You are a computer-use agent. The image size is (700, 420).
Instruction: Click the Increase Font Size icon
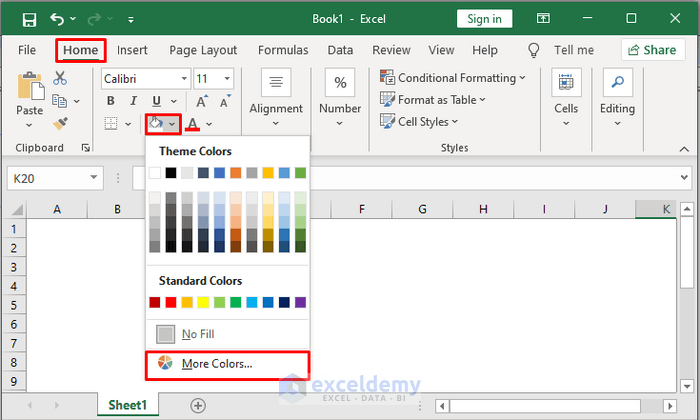tap(201, 101)
